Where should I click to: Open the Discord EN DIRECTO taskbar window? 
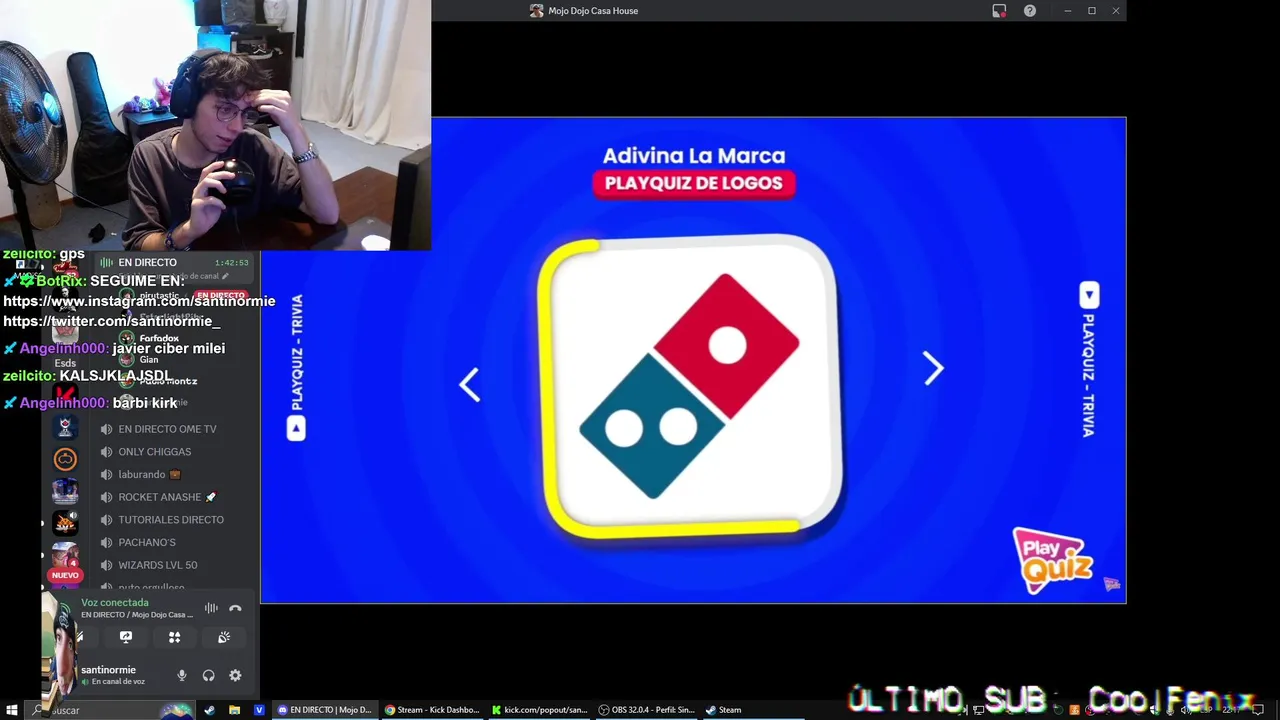point(325,710)
